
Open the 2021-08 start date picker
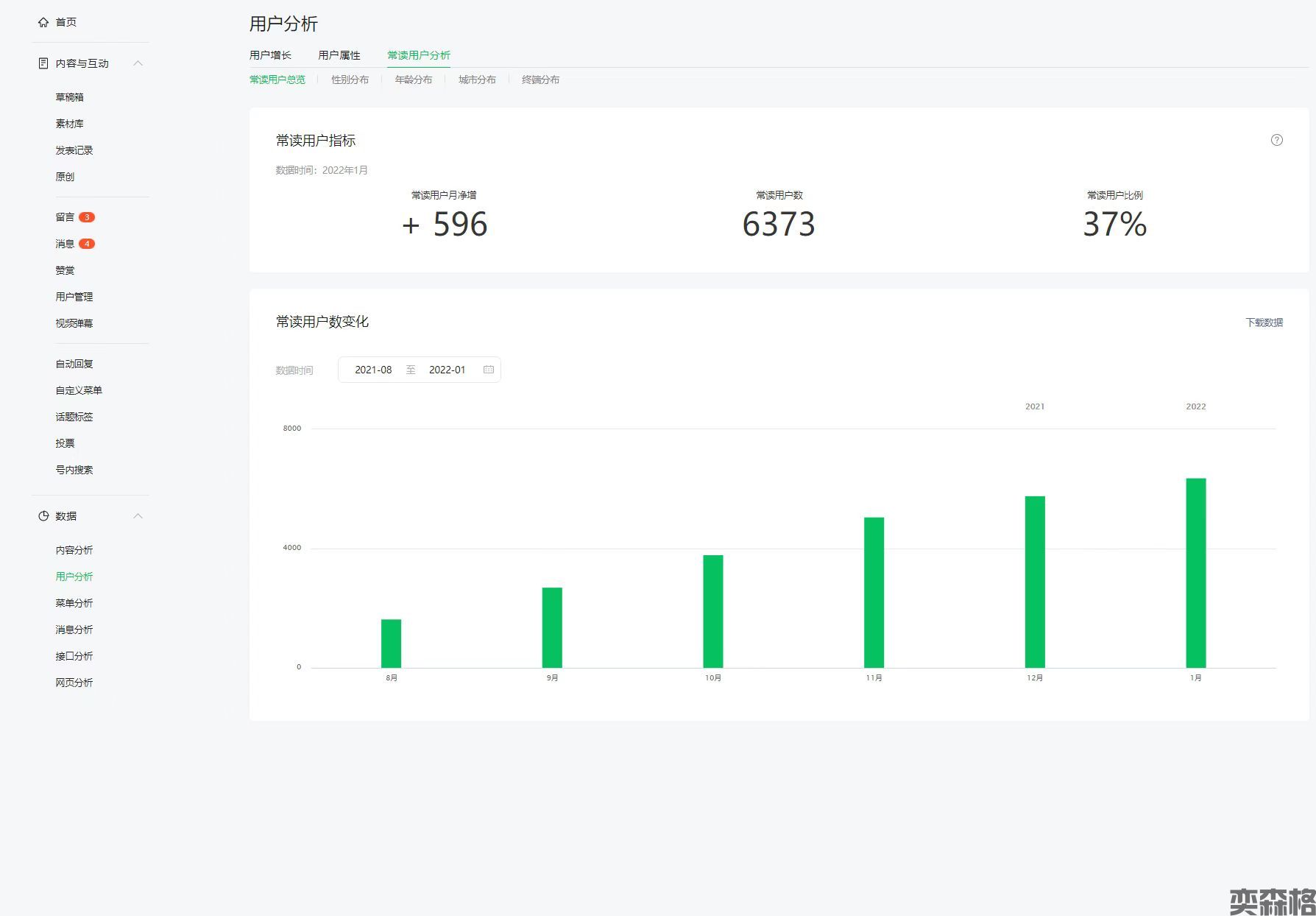373,370
